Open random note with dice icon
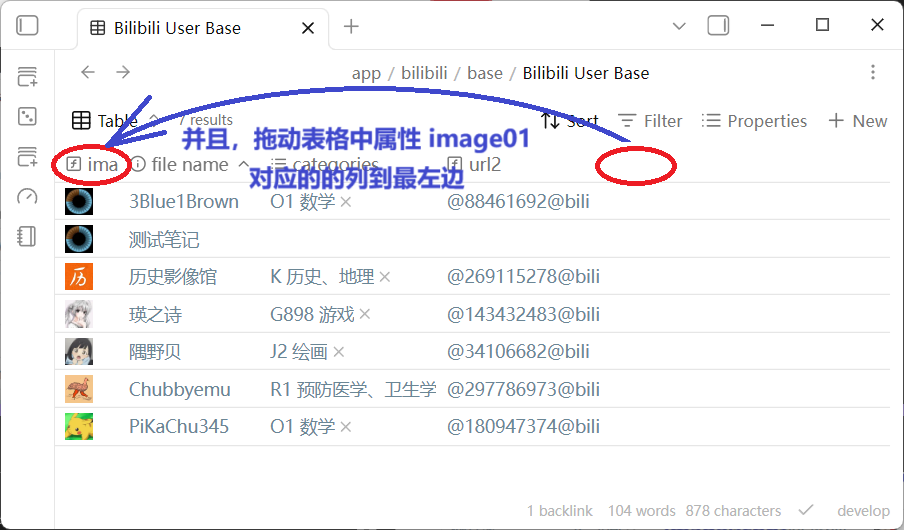Image resolution: width=904 pixels, height=530 pixels. (x=27, y=116)
